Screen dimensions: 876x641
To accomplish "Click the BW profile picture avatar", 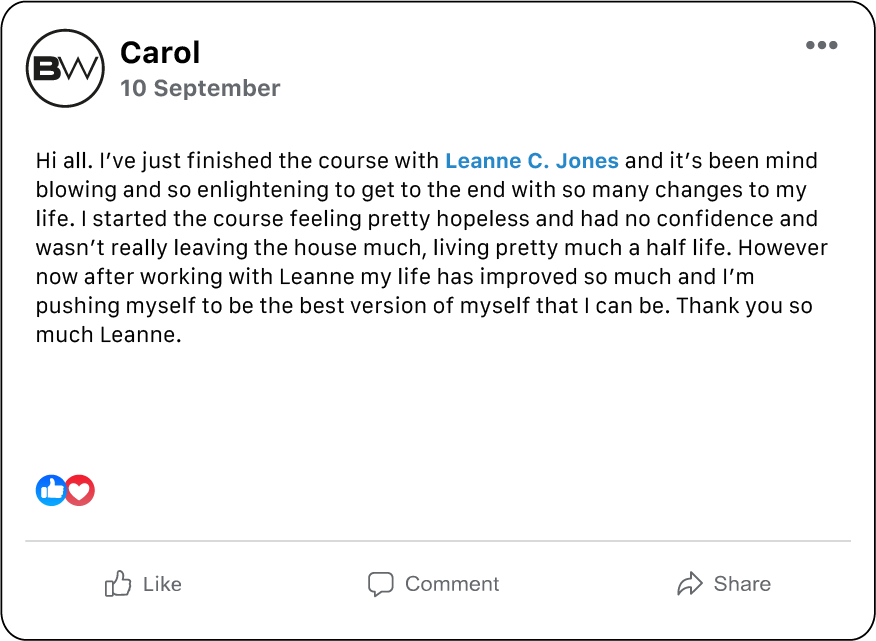I will (65, 68).
